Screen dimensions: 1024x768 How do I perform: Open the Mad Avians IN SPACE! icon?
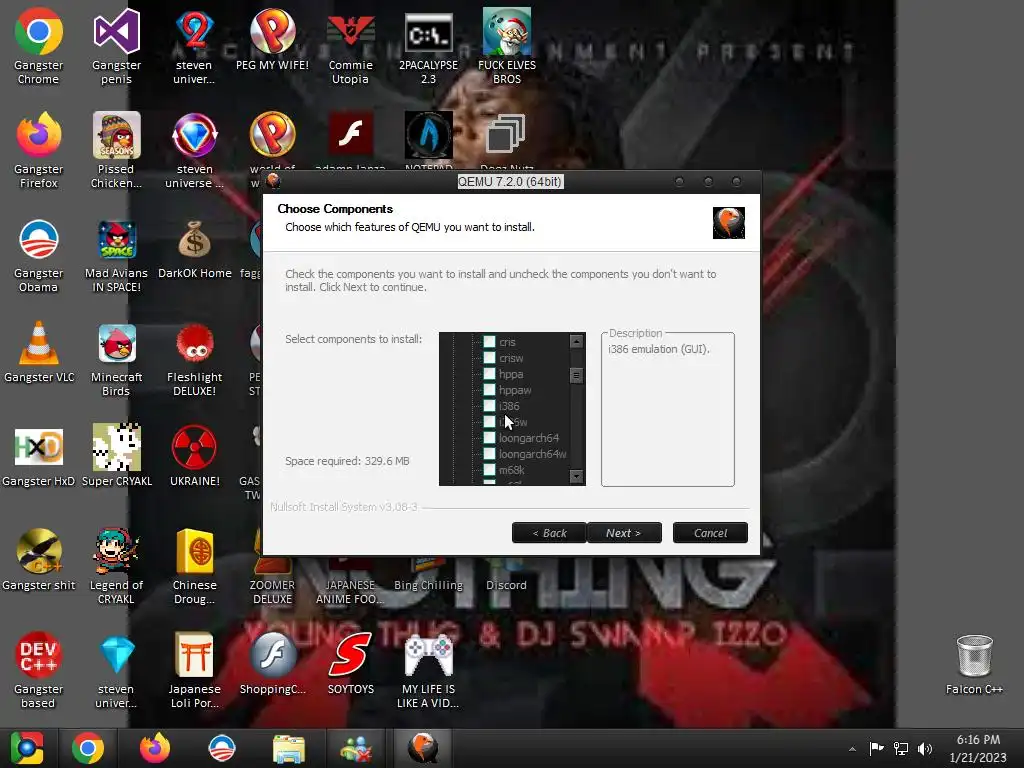pyautogui.click(x=116, y=255)
